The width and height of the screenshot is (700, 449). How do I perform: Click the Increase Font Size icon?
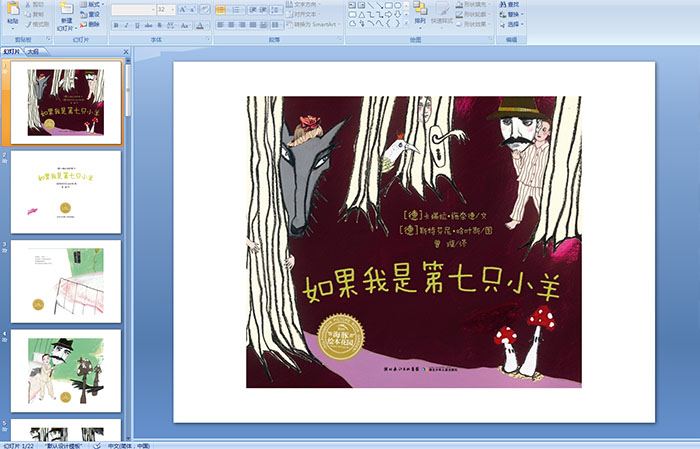click(x=183, y=9)
